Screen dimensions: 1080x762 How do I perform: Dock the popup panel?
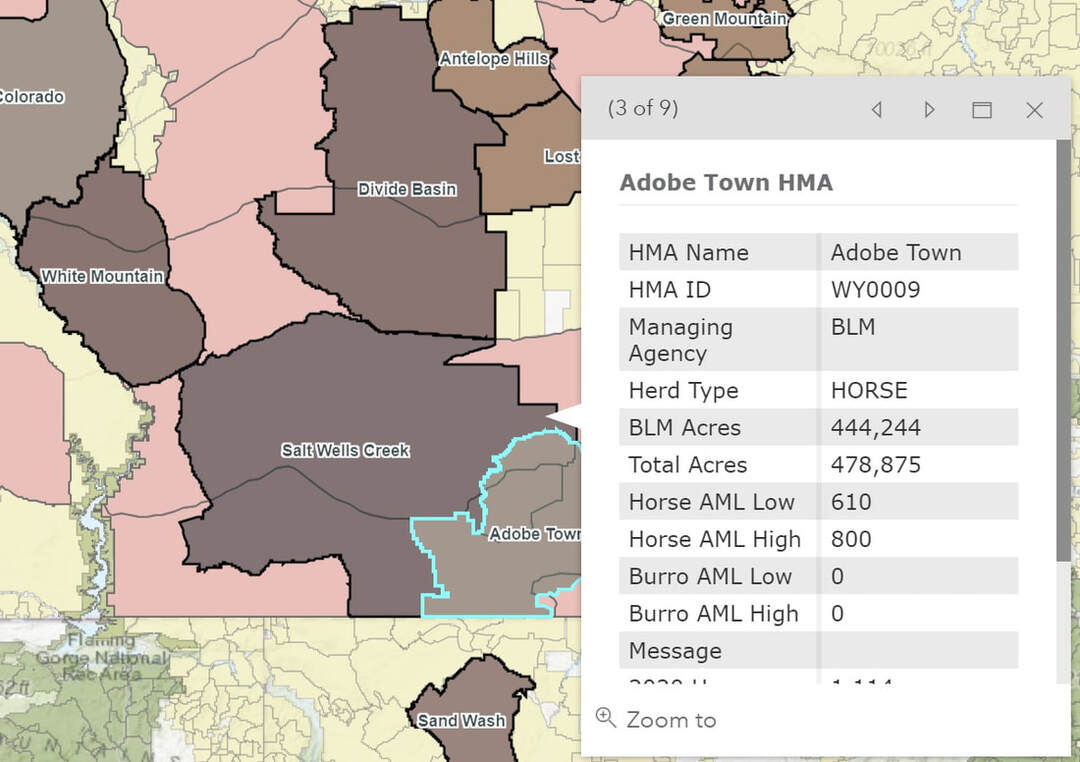tap(982, 110)
